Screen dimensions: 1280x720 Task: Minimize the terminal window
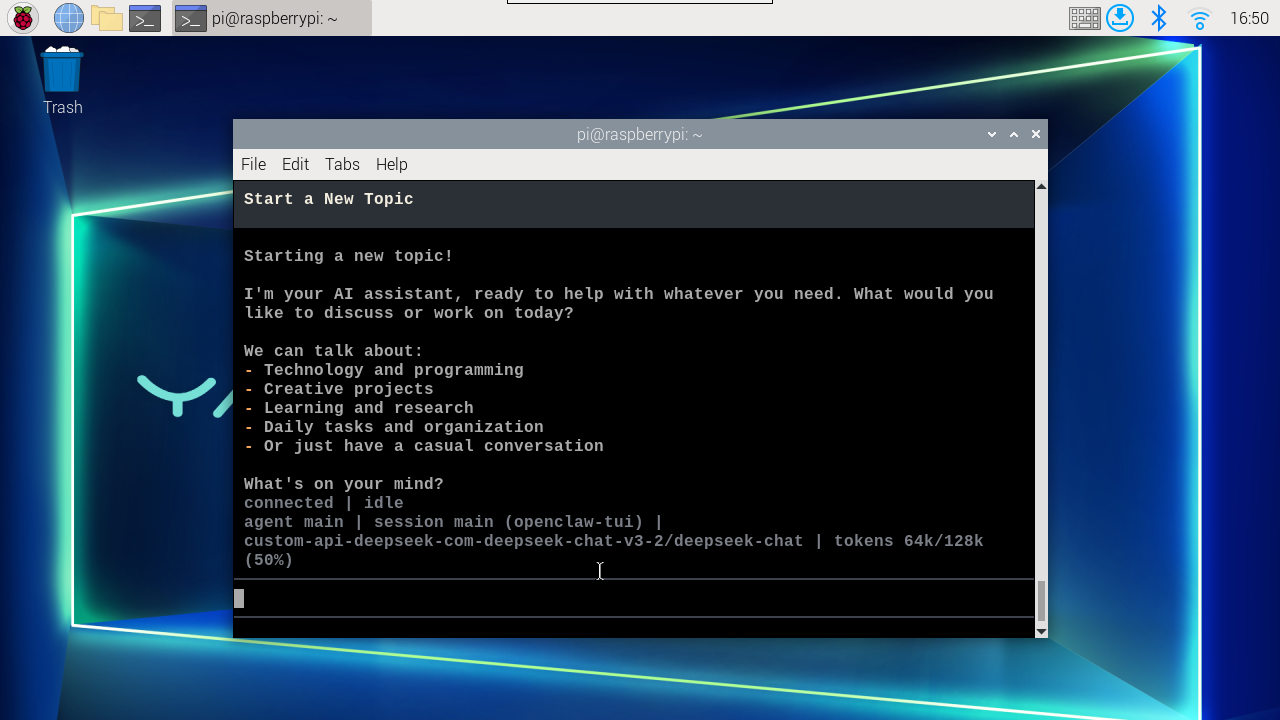(x=992, y=134)
